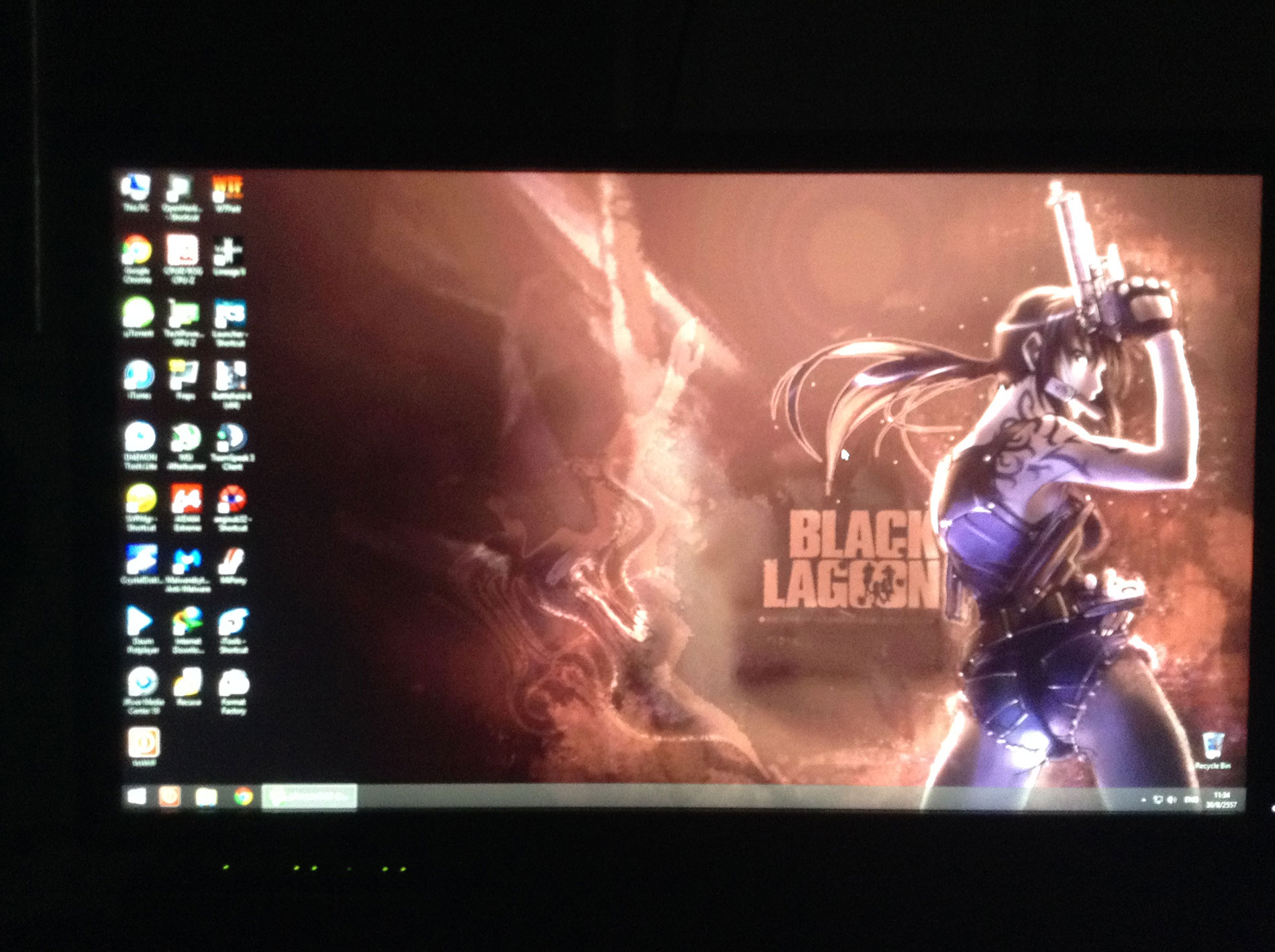Open the TeamSpeak 3 Client icon
Viewport: 1275px width, 952px height.
[232, 445]
